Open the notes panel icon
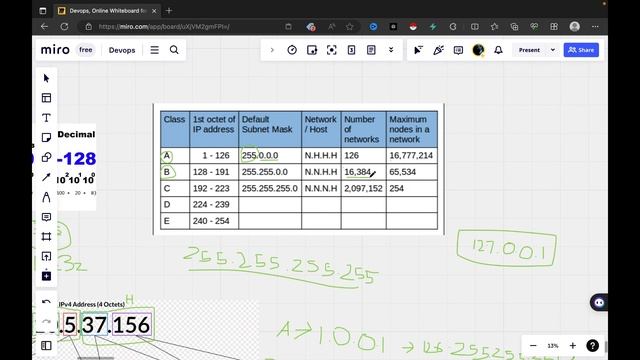This screenshot has width=640, height=360. (x=371, y=50)
